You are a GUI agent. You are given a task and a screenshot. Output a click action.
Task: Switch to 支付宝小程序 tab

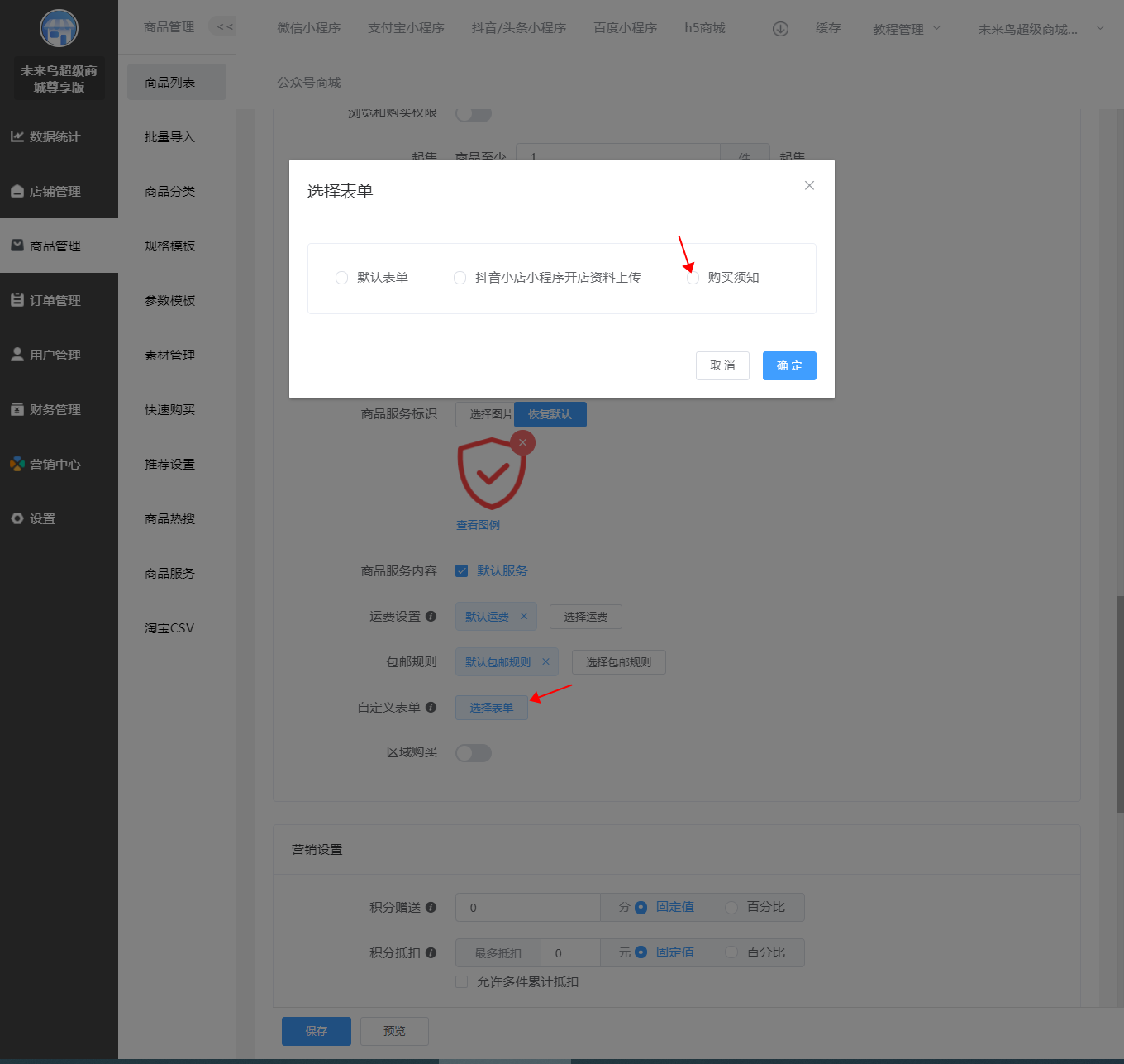406,28
